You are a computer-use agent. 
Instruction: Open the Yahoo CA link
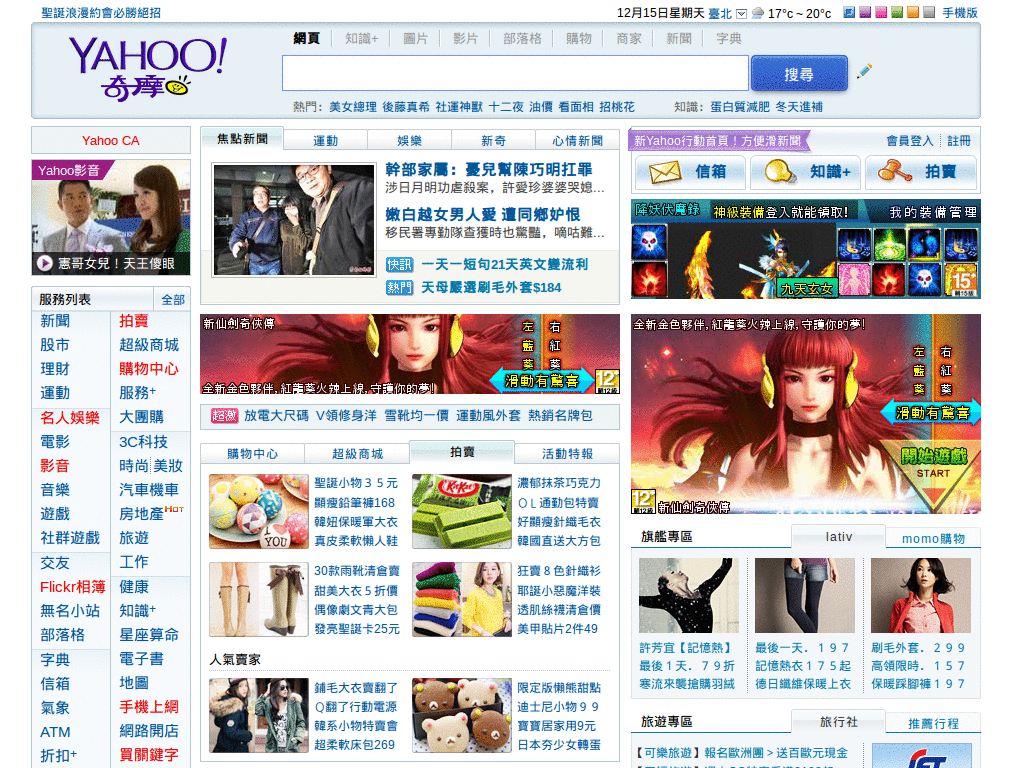111,140
